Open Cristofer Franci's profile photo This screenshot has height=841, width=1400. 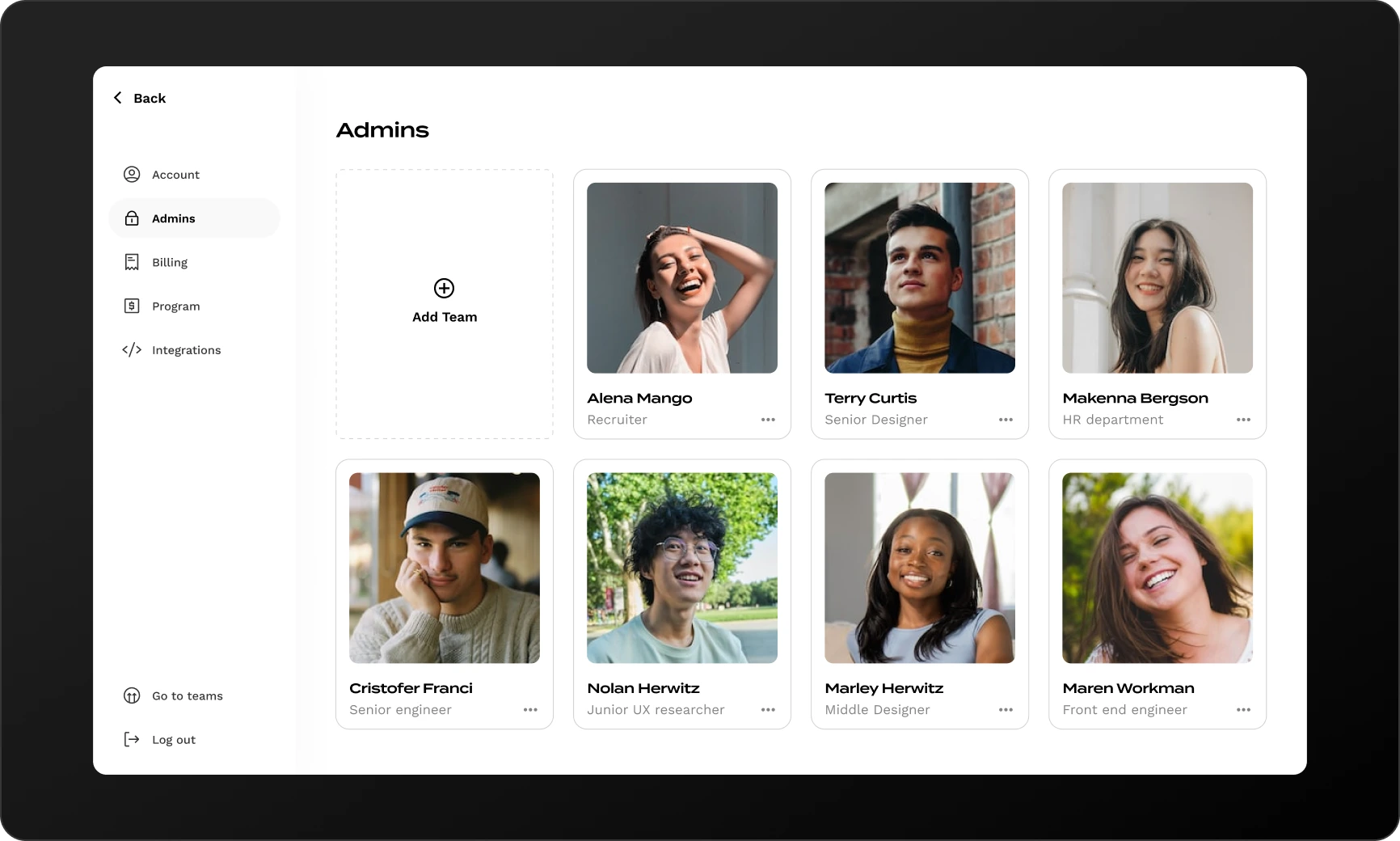(x=445, y=568)
